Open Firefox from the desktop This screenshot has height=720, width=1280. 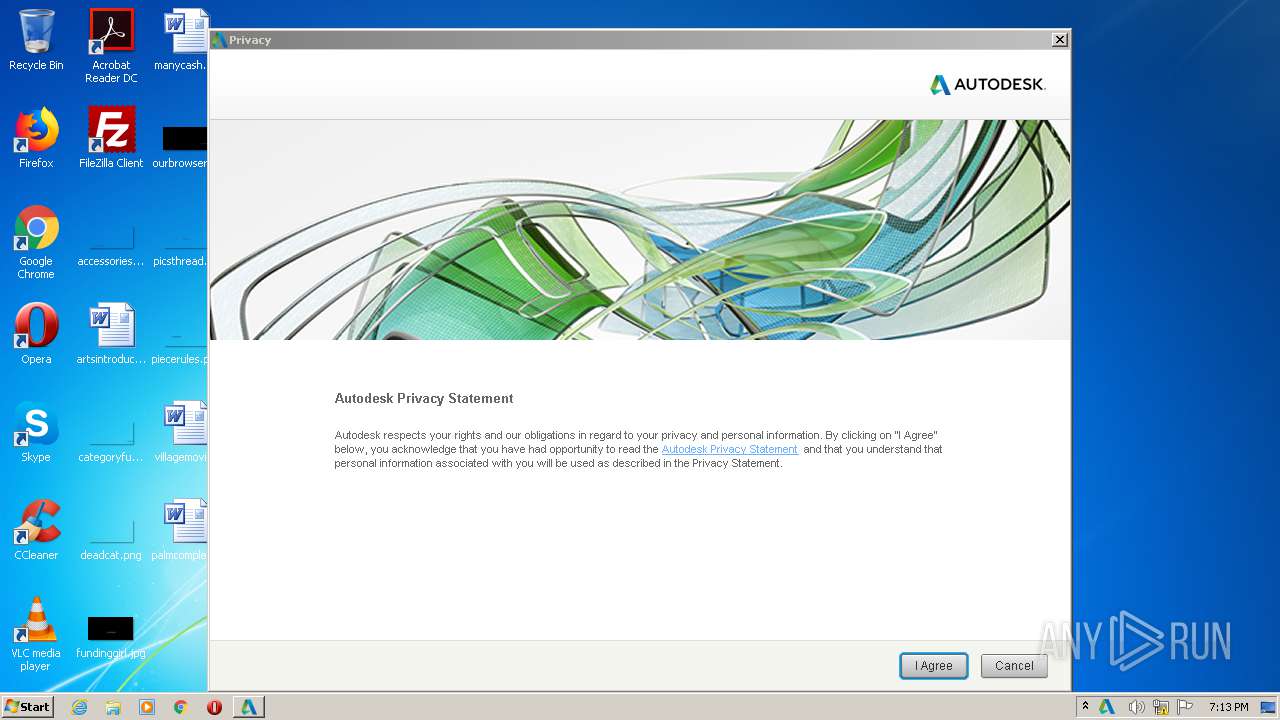[x=36, y=138]
